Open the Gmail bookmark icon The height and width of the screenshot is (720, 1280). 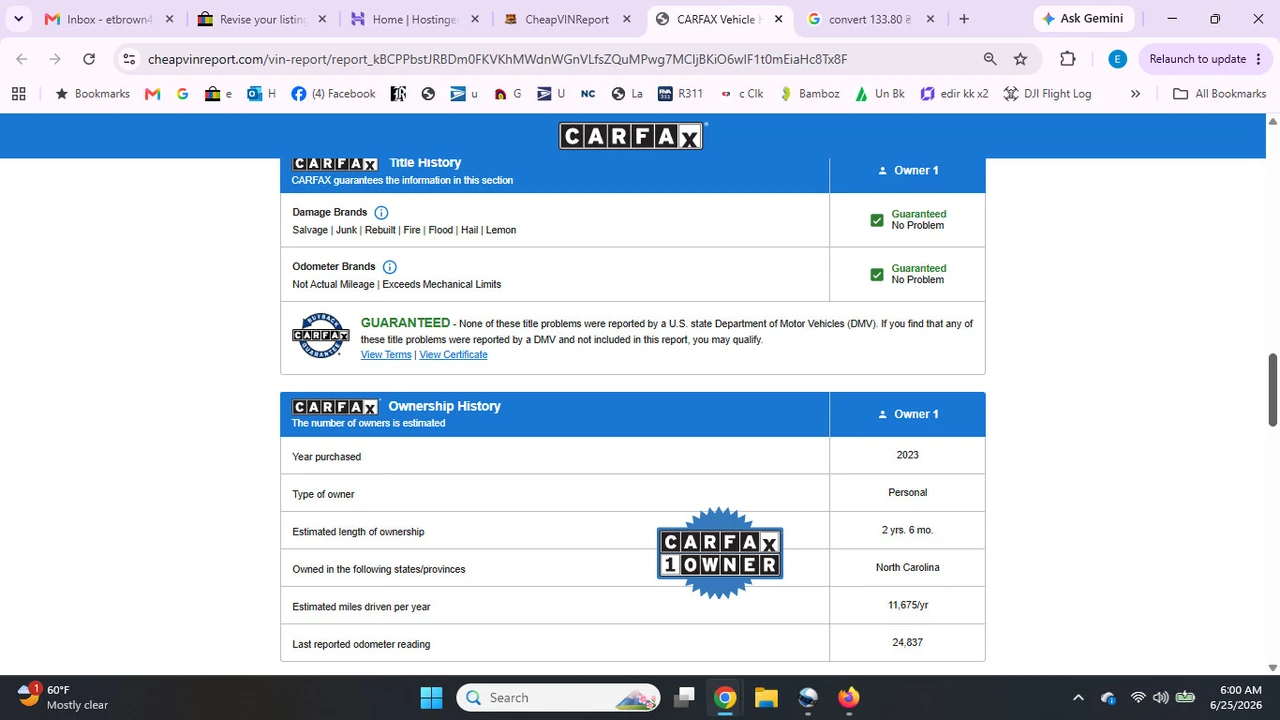(152, 94)
